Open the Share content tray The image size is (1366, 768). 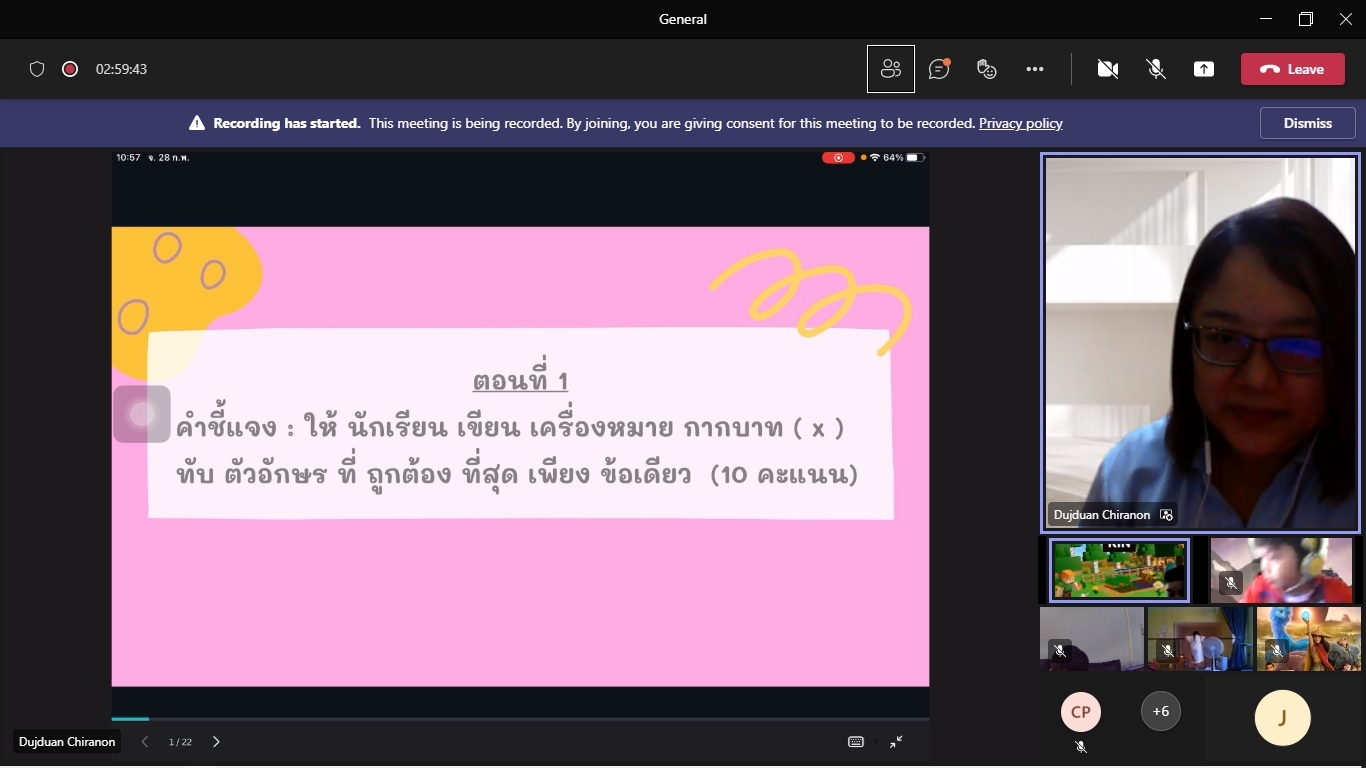pyautogui.click(x=1204, y=69)
